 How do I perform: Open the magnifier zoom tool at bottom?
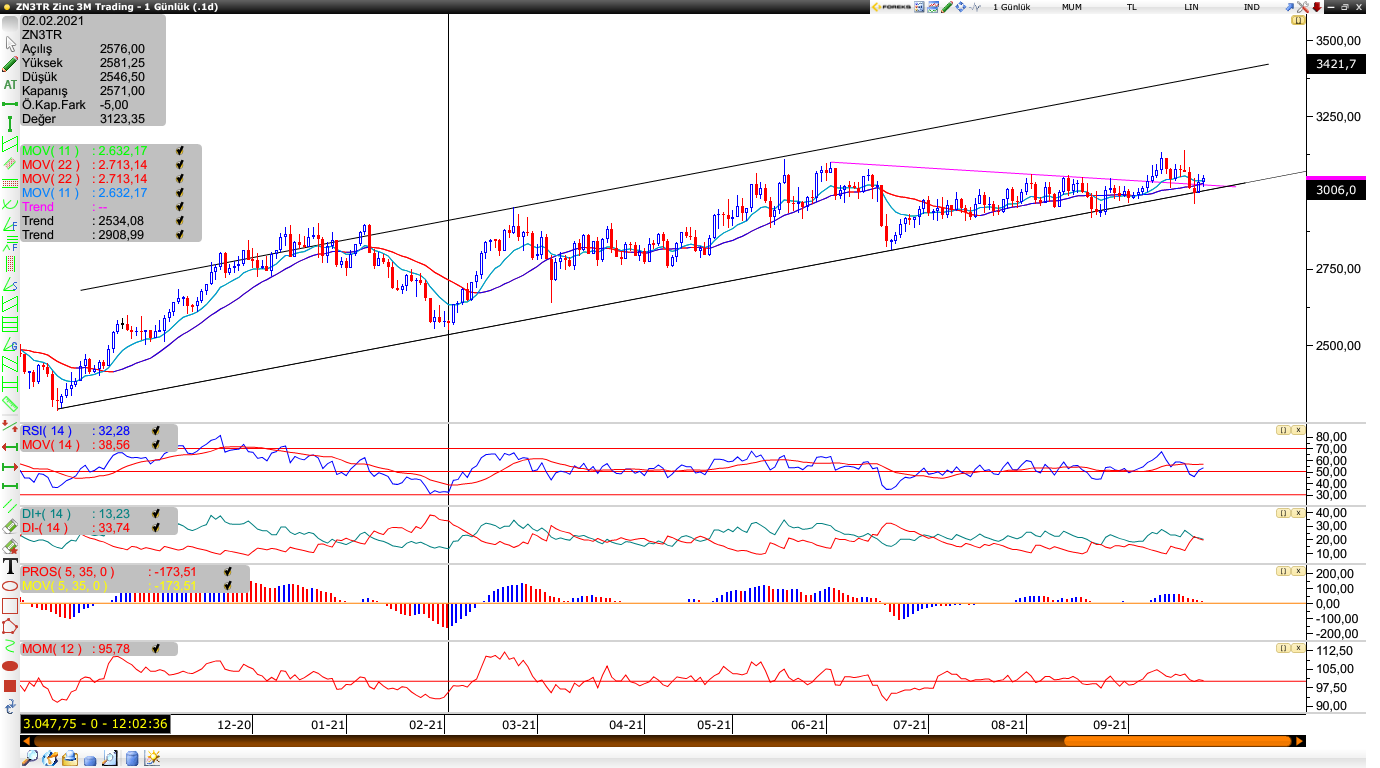pyautogui.click(x=30, y=758)
